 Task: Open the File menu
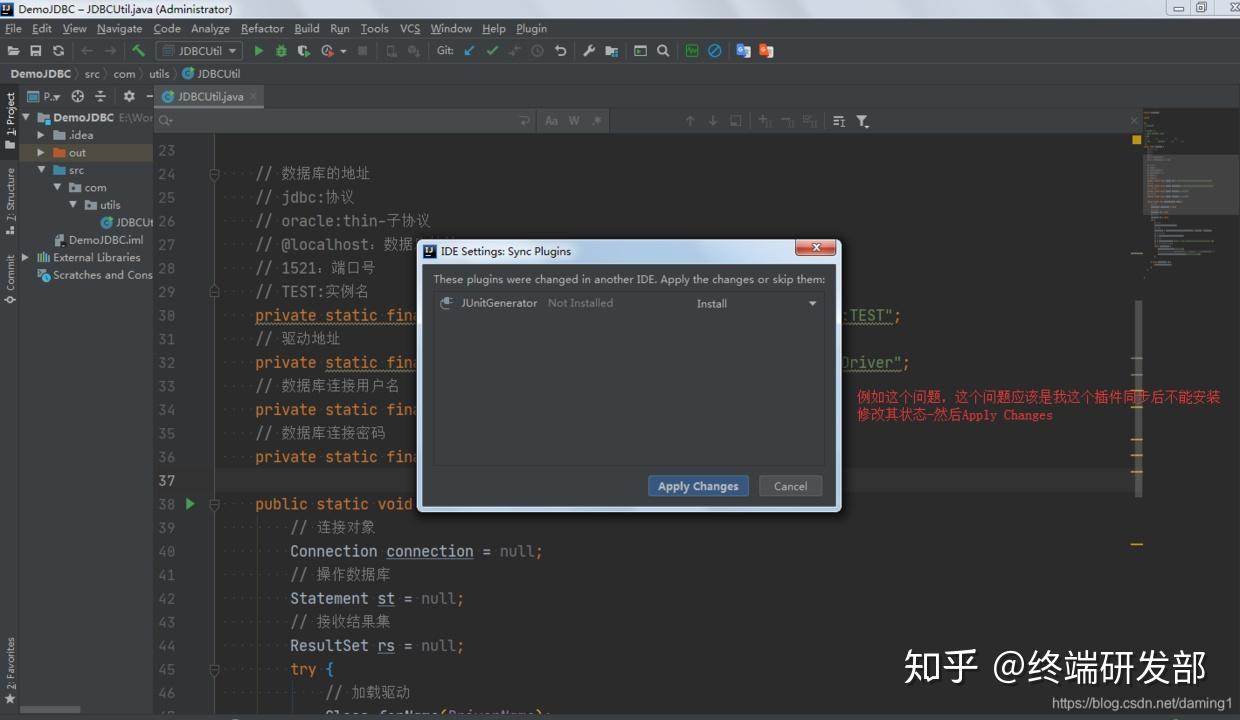[13, 29]
